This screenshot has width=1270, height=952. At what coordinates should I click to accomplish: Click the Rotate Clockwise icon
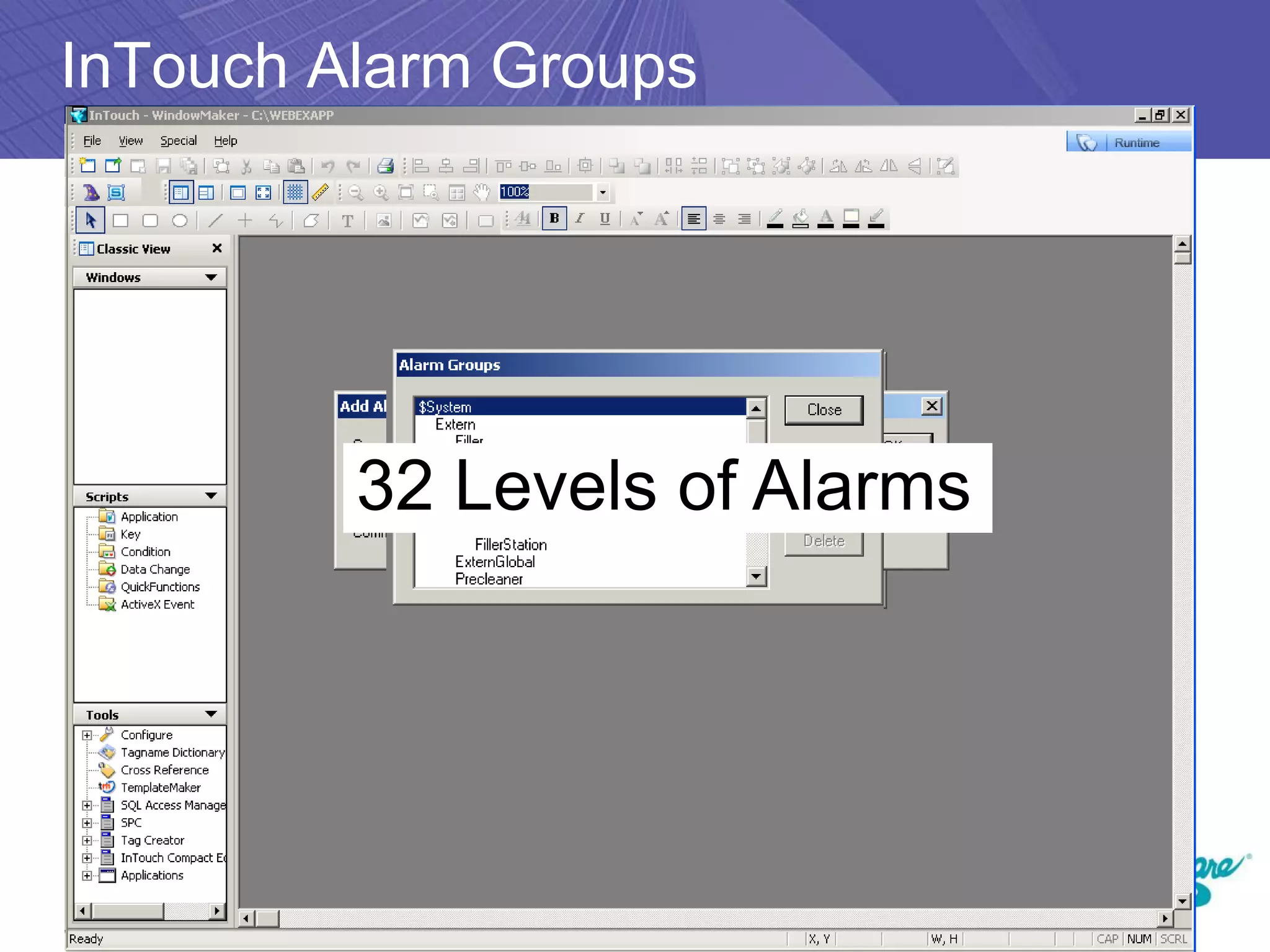click(838, 166)
